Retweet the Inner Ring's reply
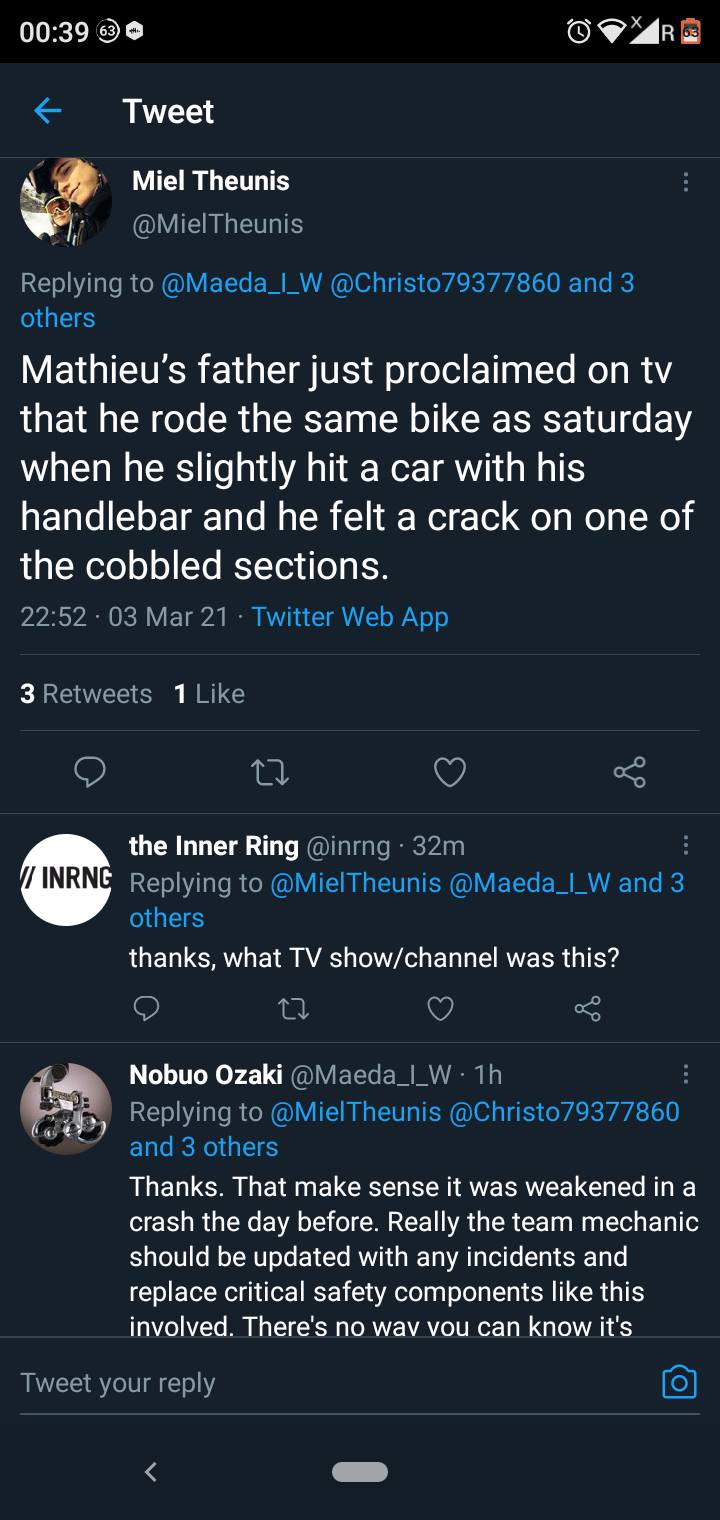This screenshot has width=720, height=1520. [293, 1009]
